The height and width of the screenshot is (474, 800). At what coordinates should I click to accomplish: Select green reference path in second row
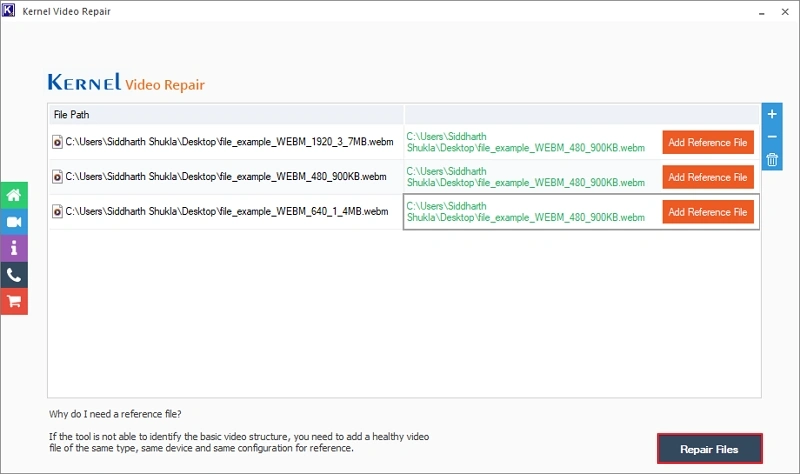point(526,177)
